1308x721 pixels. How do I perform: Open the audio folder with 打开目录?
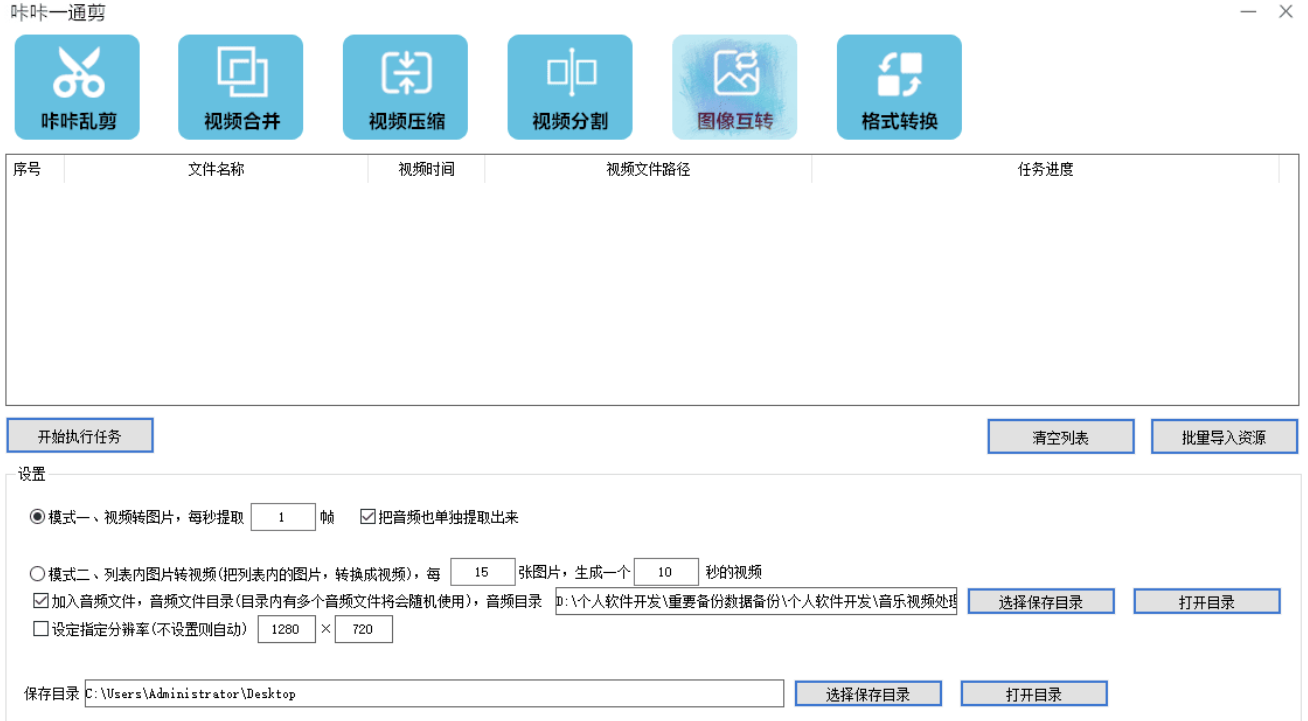[x=1206, y=601]
